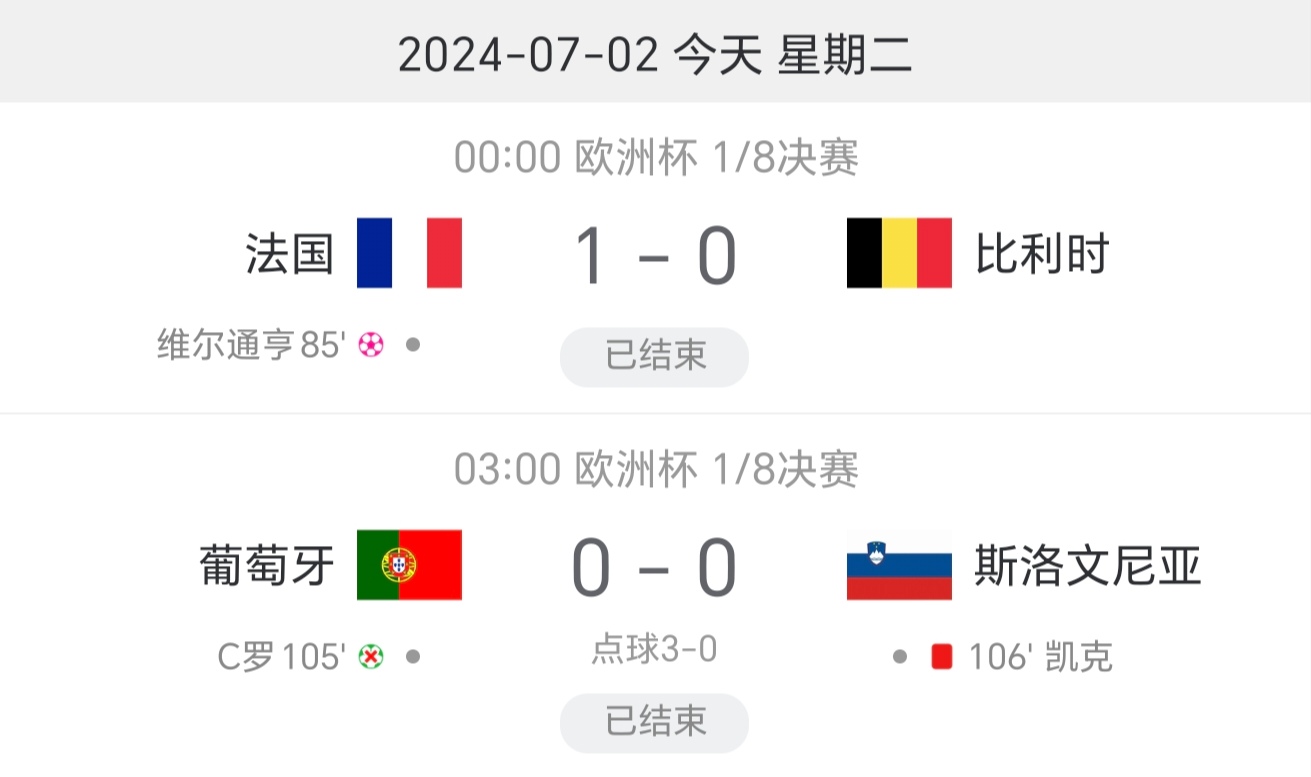Image resolution: width=1311 pixels, height=777 pixels.
Task: Click the France flag icon
Action: tap(409, 253)
